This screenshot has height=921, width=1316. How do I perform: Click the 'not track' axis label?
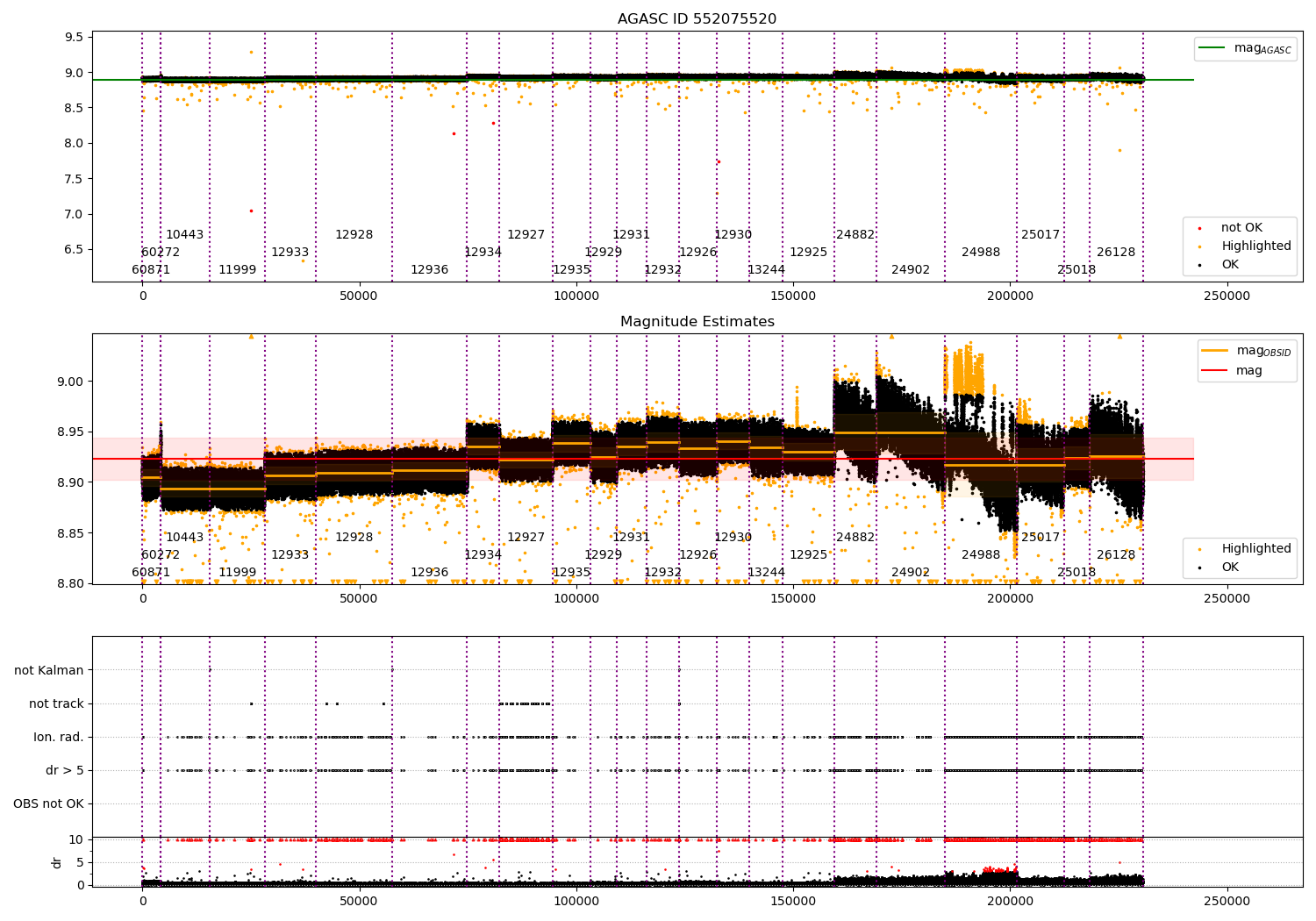56,703
